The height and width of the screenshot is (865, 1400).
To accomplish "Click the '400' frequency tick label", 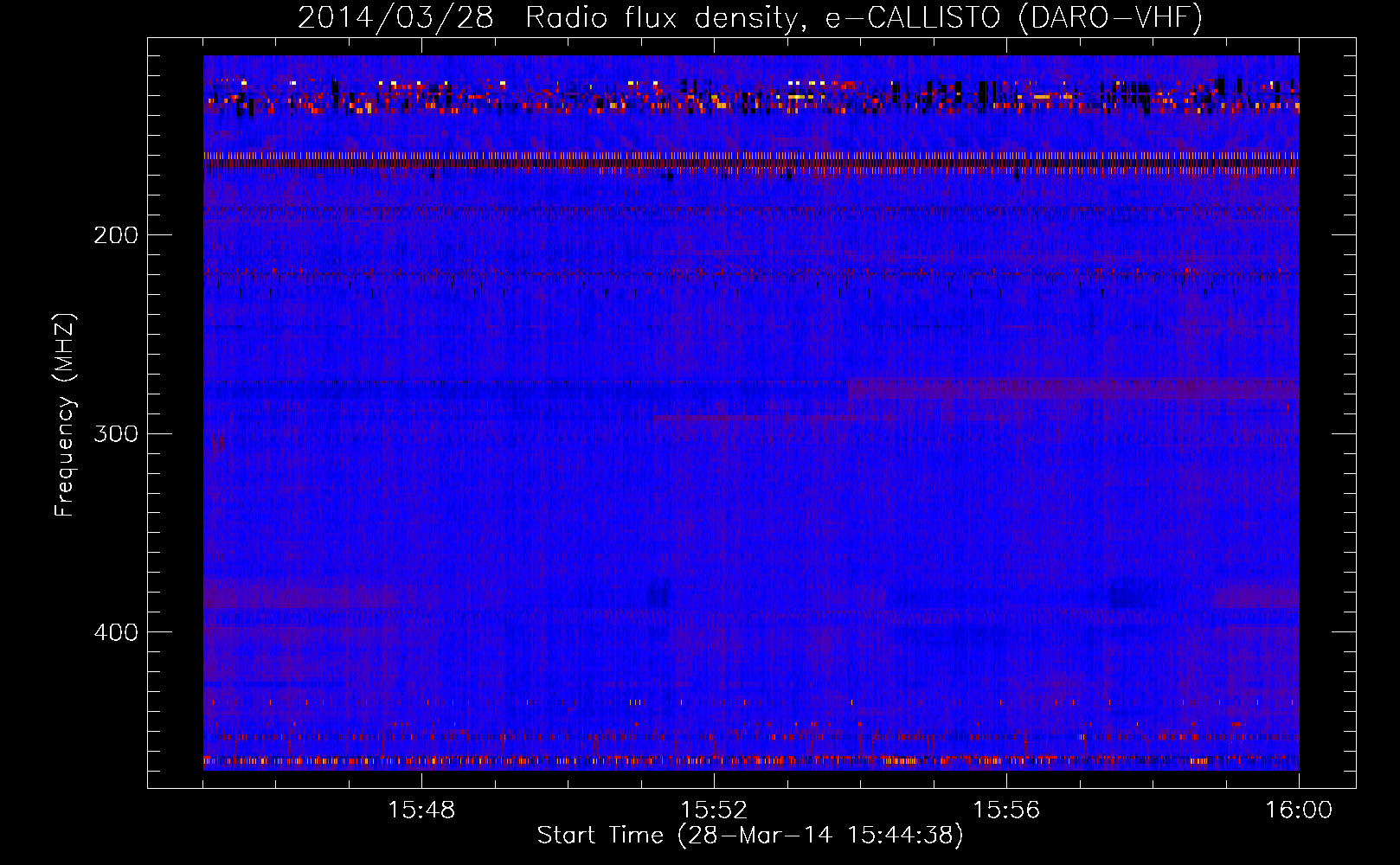I will (116, 632).
